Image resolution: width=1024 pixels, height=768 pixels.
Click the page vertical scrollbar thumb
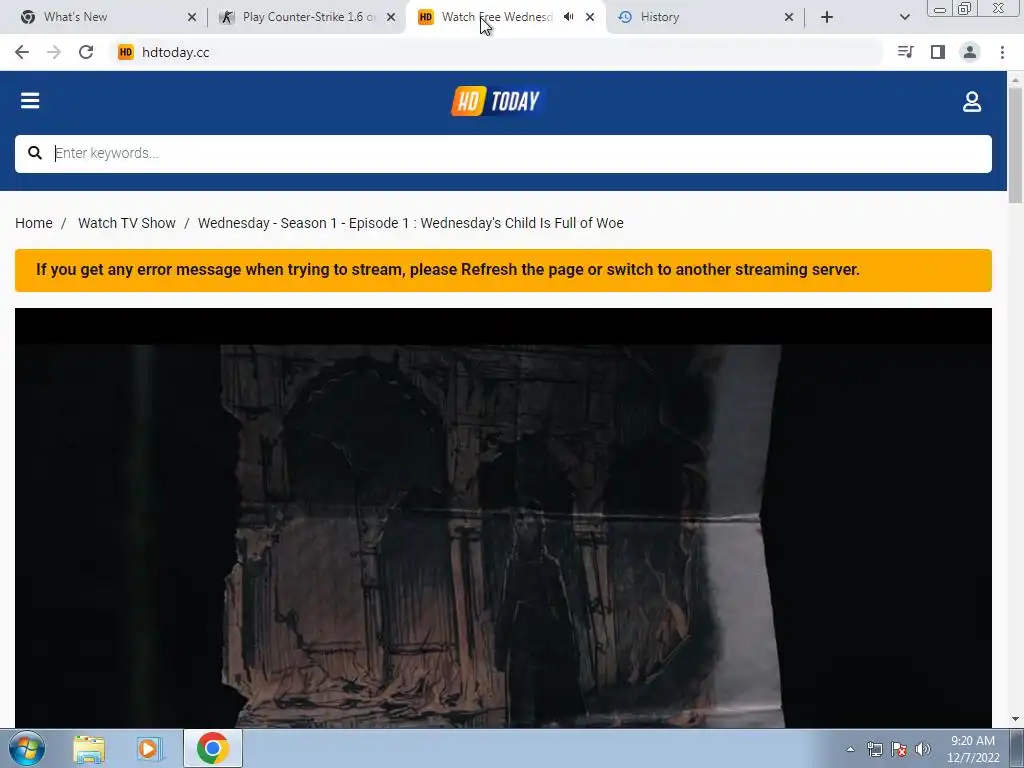point(1015,145)
